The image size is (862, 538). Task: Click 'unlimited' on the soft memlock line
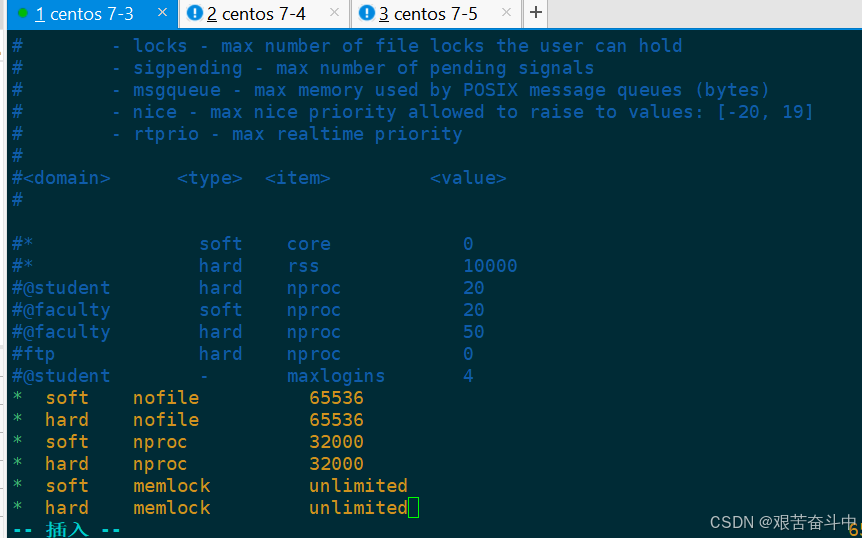pyautogui.click(x=358, y=486)
